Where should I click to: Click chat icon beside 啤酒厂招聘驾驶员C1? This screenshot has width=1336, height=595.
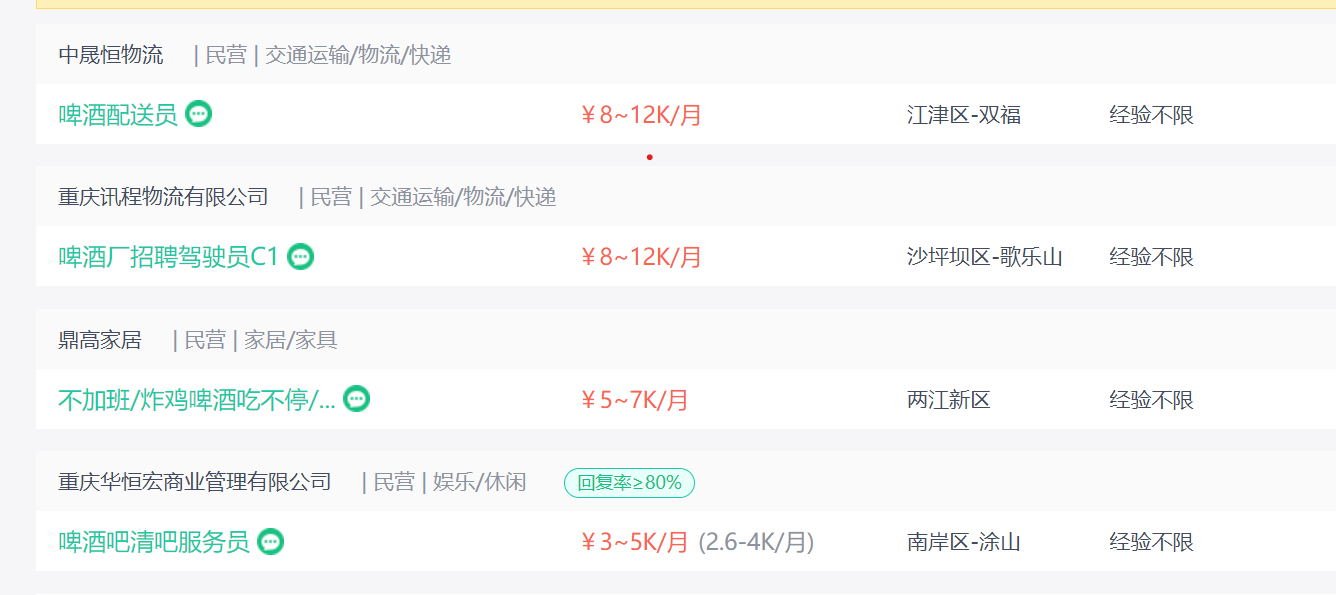(300, 257)
